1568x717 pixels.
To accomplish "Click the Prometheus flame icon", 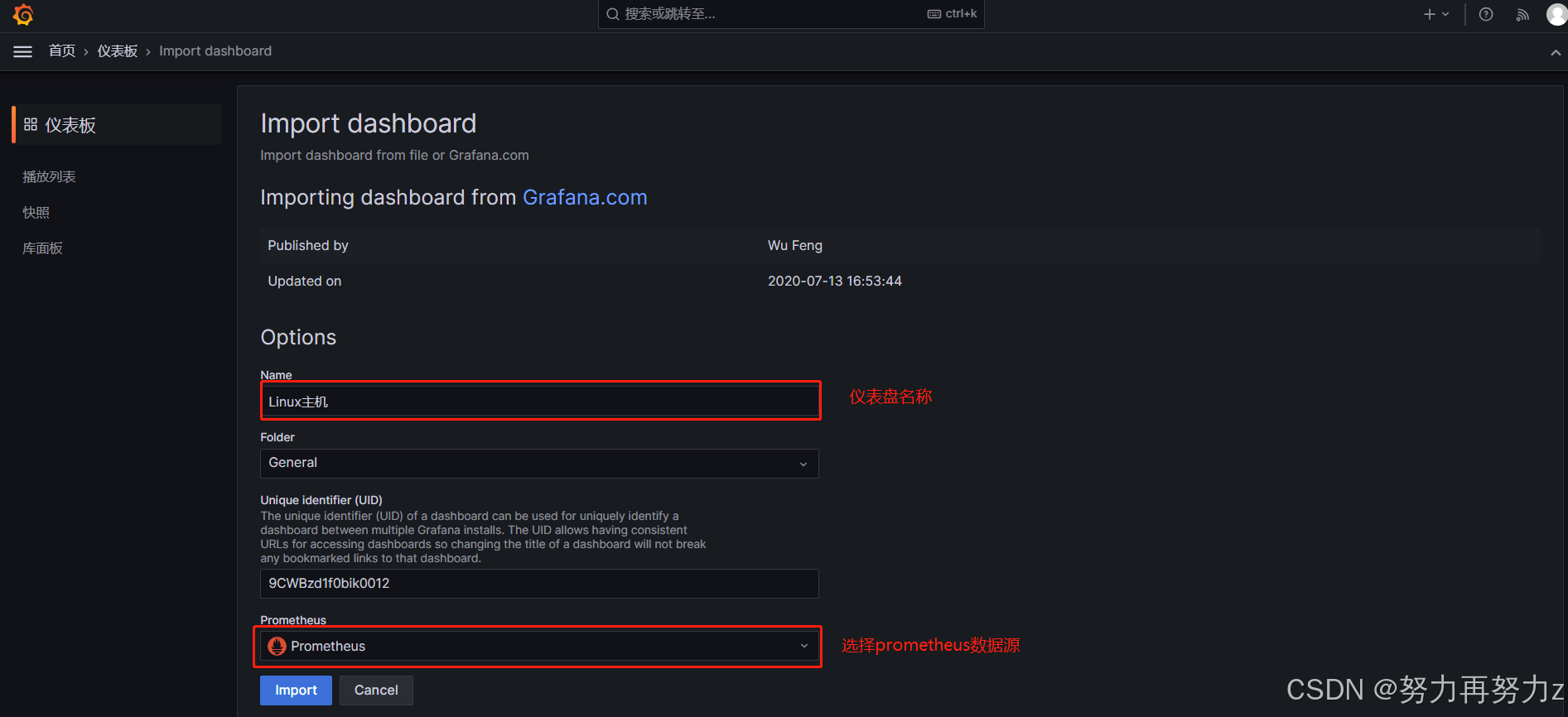I will [x=277, y=646].
